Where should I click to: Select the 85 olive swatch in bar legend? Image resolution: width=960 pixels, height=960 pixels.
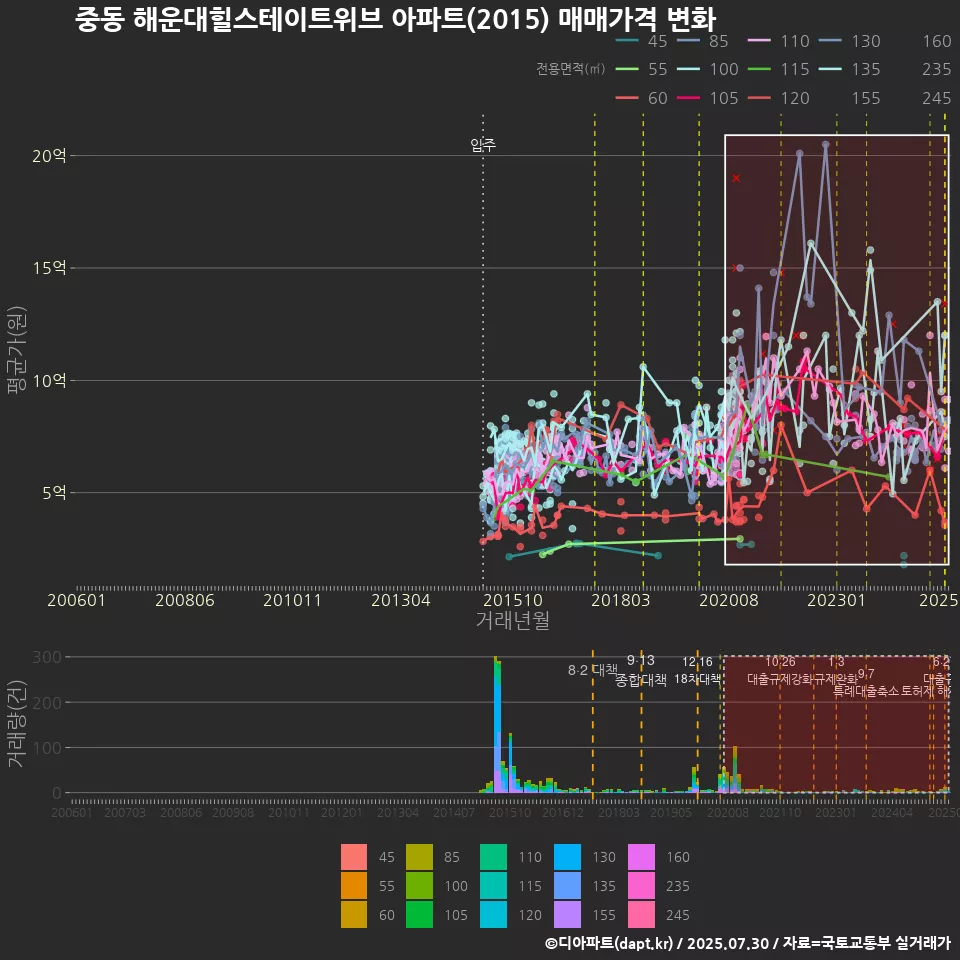click(419, 857)
